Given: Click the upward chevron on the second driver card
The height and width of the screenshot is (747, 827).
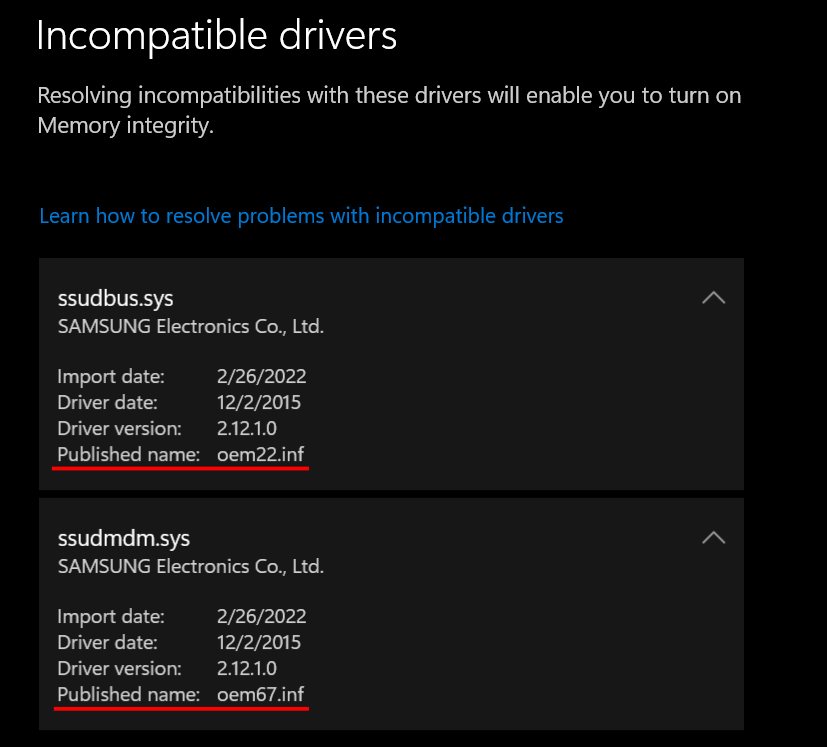Looking at the screenshot, I should (x=714, y=537).
